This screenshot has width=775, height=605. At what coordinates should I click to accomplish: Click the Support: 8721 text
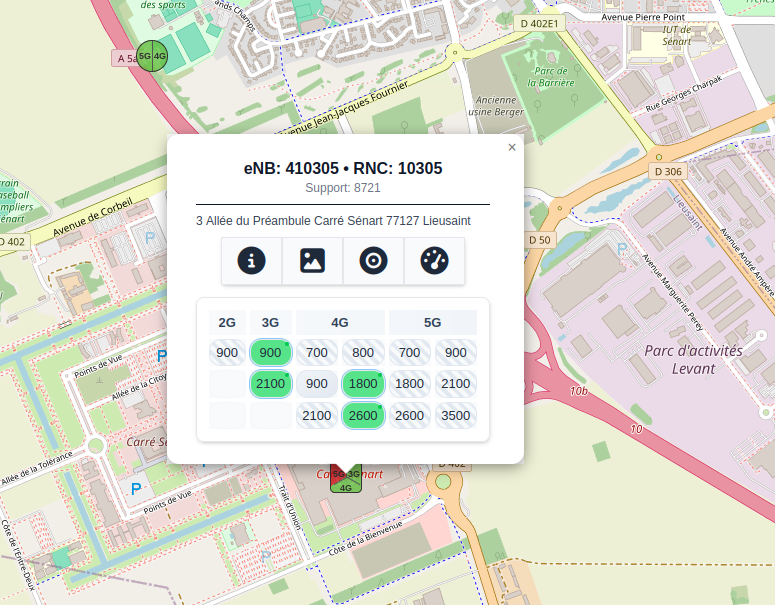point(343,187)
